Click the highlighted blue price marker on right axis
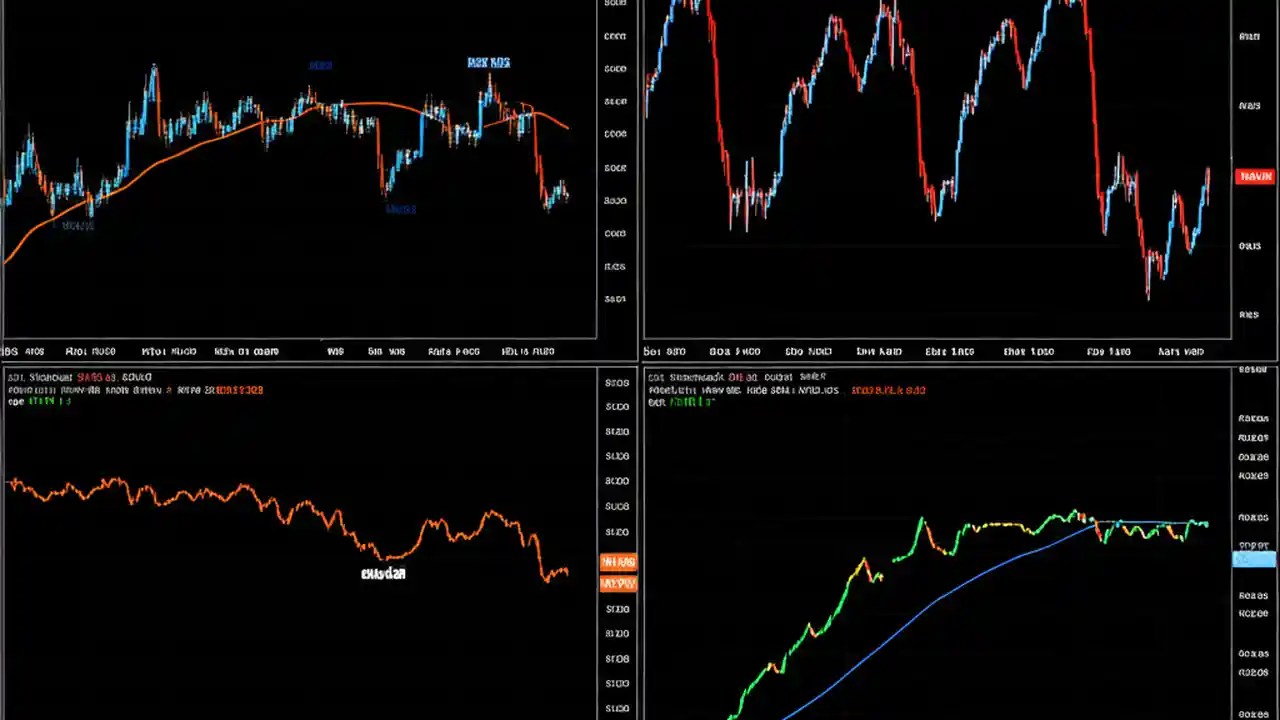This screenshot has width=1280, height=720. [1254, 559]
